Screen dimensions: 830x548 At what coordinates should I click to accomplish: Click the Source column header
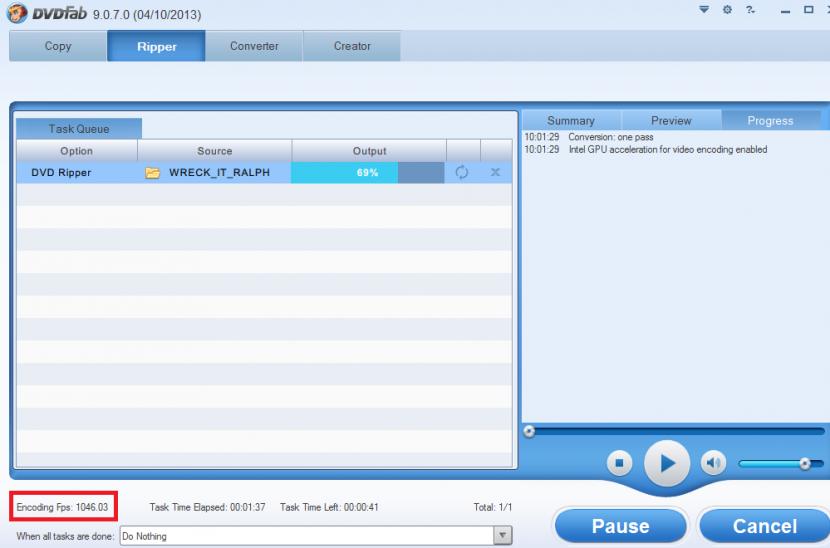[214, 151]
